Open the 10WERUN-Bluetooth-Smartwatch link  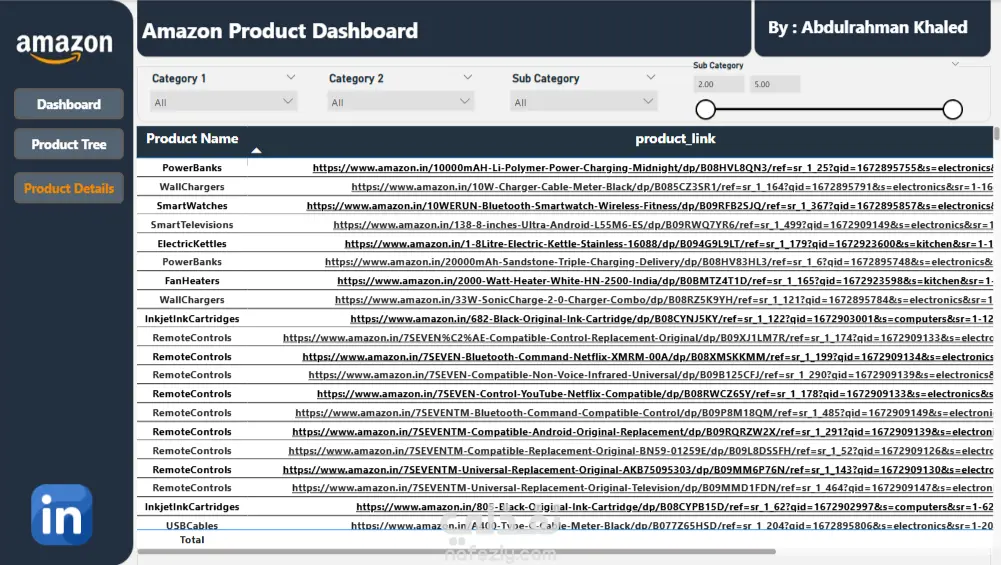coord(650,206)
